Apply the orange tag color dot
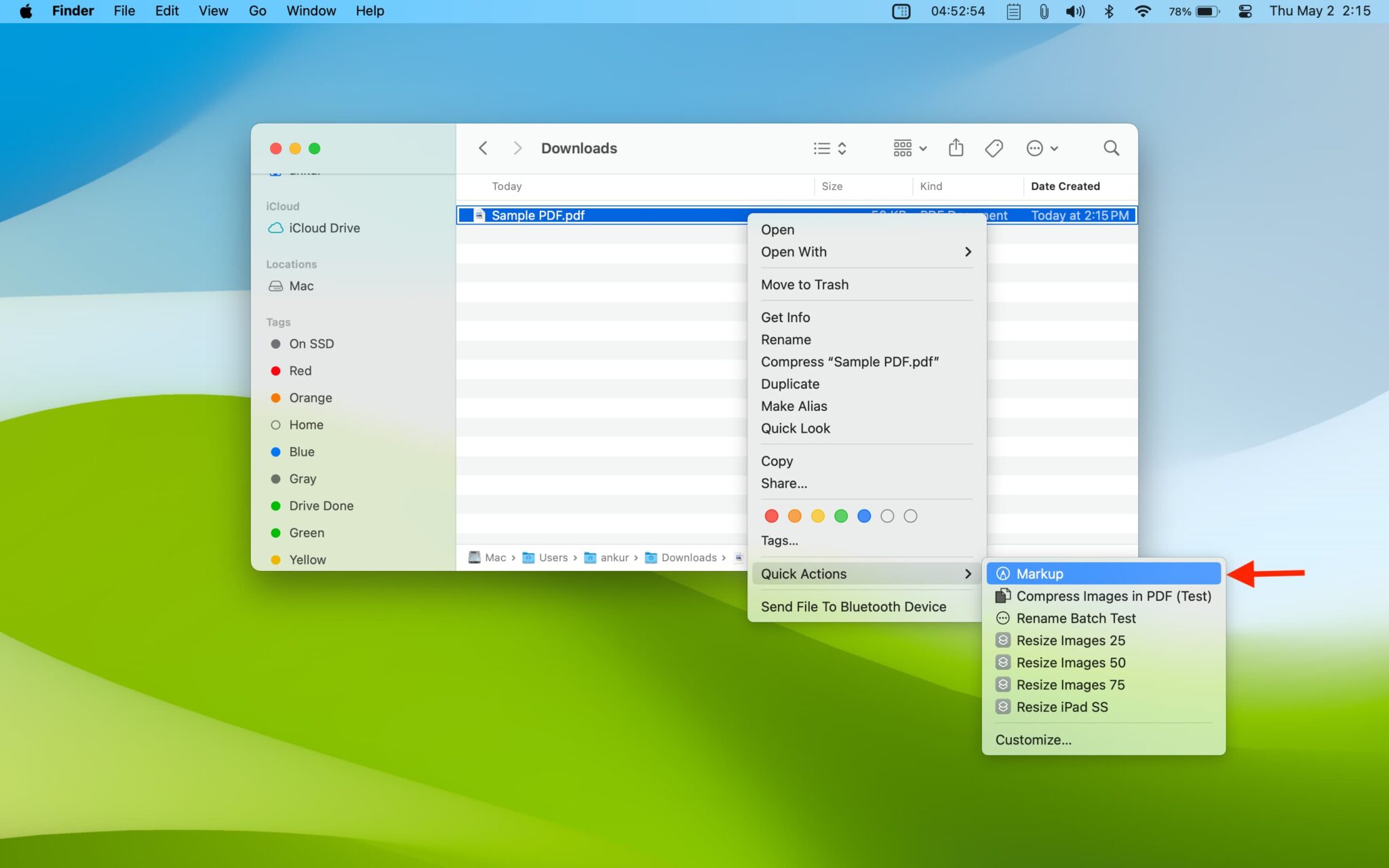This screenshot has height=868, width=1389. (x=794, y=516)
